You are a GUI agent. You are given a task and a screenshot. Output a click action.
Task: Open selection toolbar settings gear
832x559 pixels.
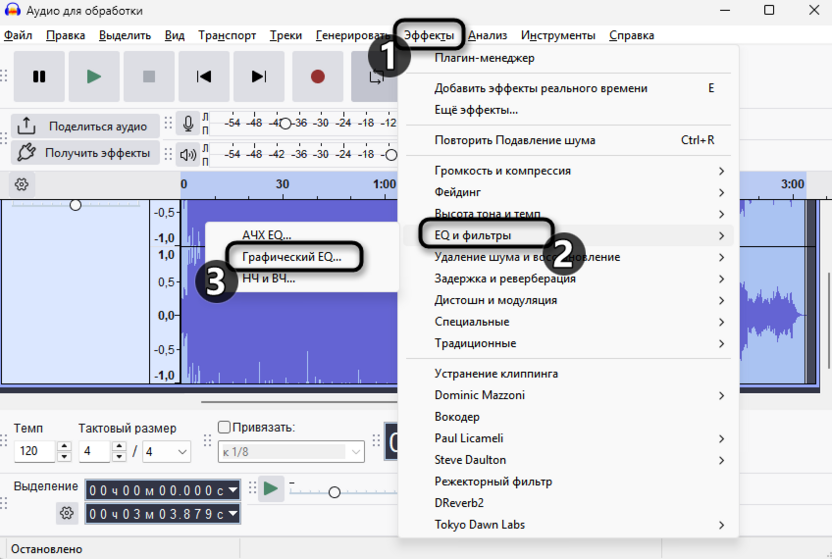[x=66, y=513]
